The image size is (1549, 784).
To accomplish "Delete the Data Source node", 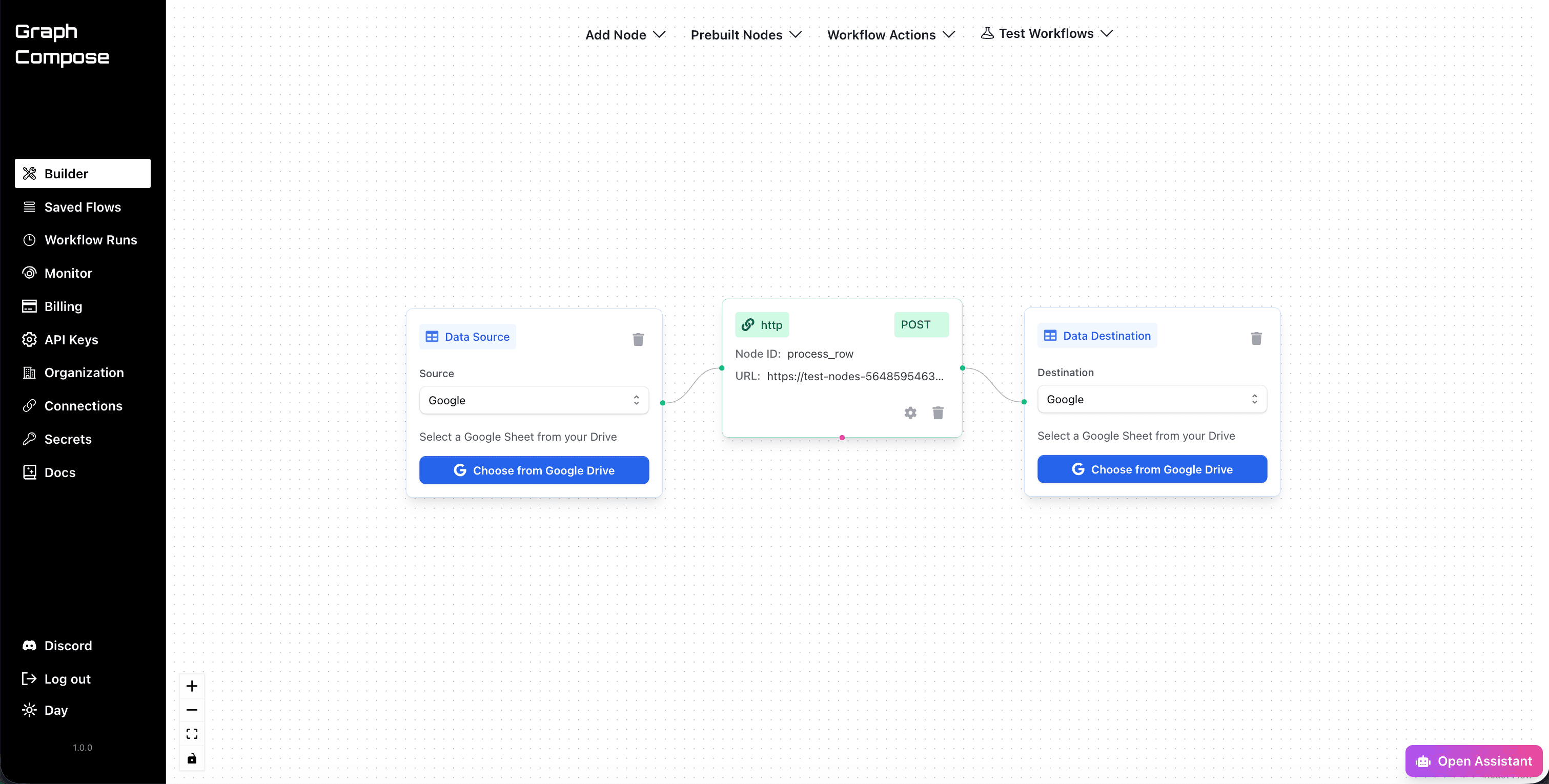I will 638,339.
